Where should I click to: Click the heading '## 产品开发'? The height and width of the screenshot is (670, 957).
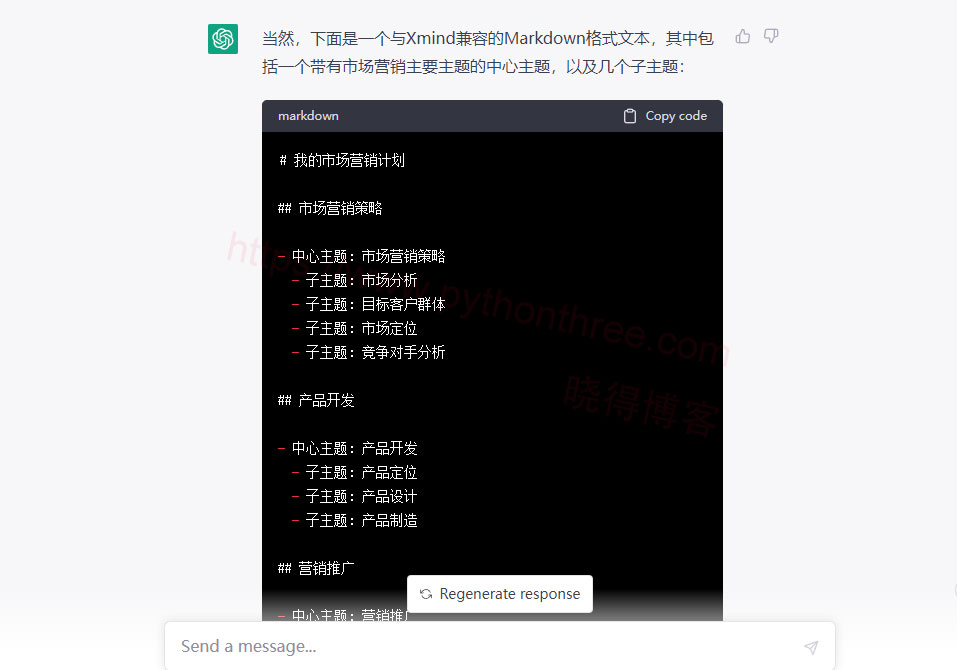point(316,401)
